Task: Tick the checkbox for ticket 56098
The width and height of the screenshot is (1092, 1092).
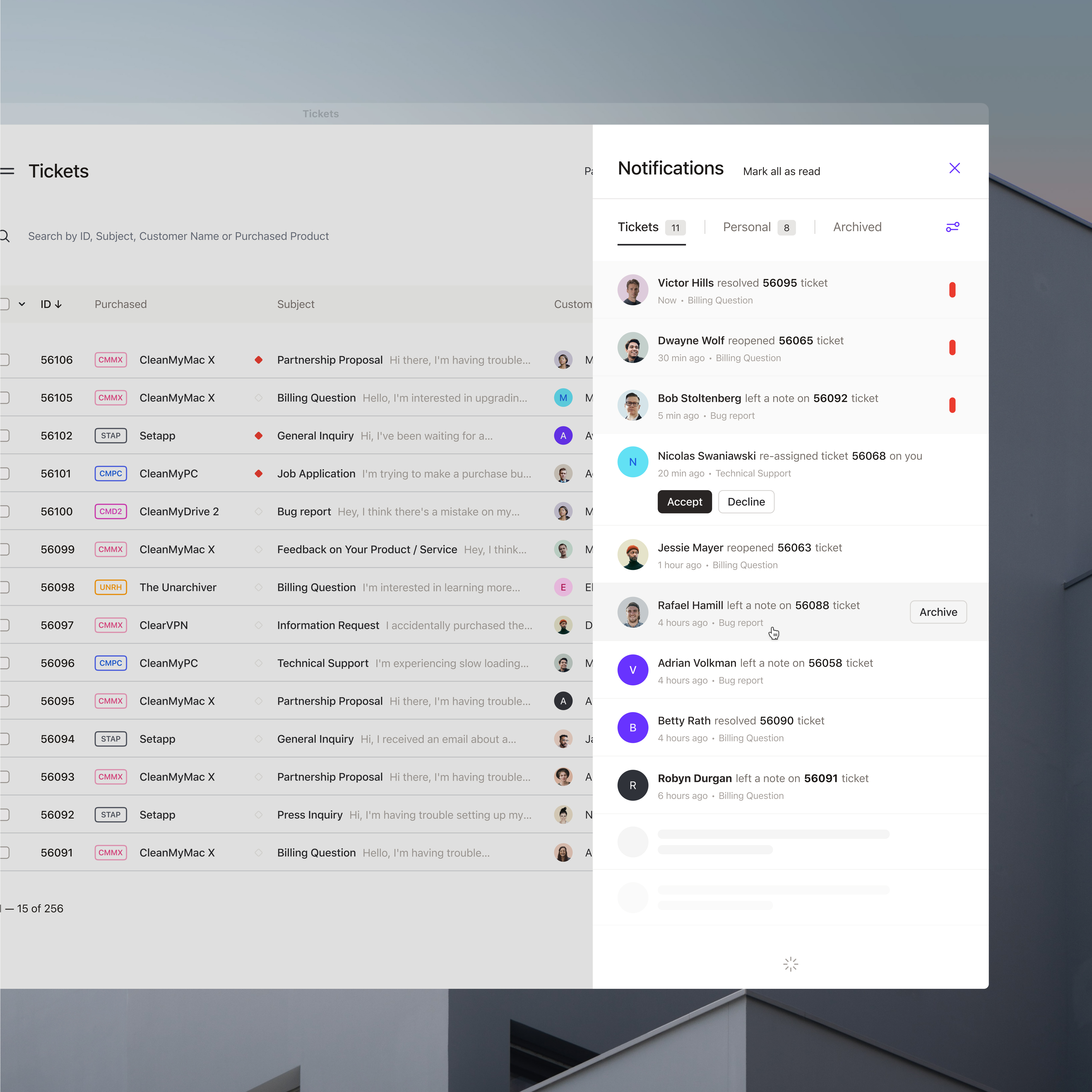Action: point(4,587)
